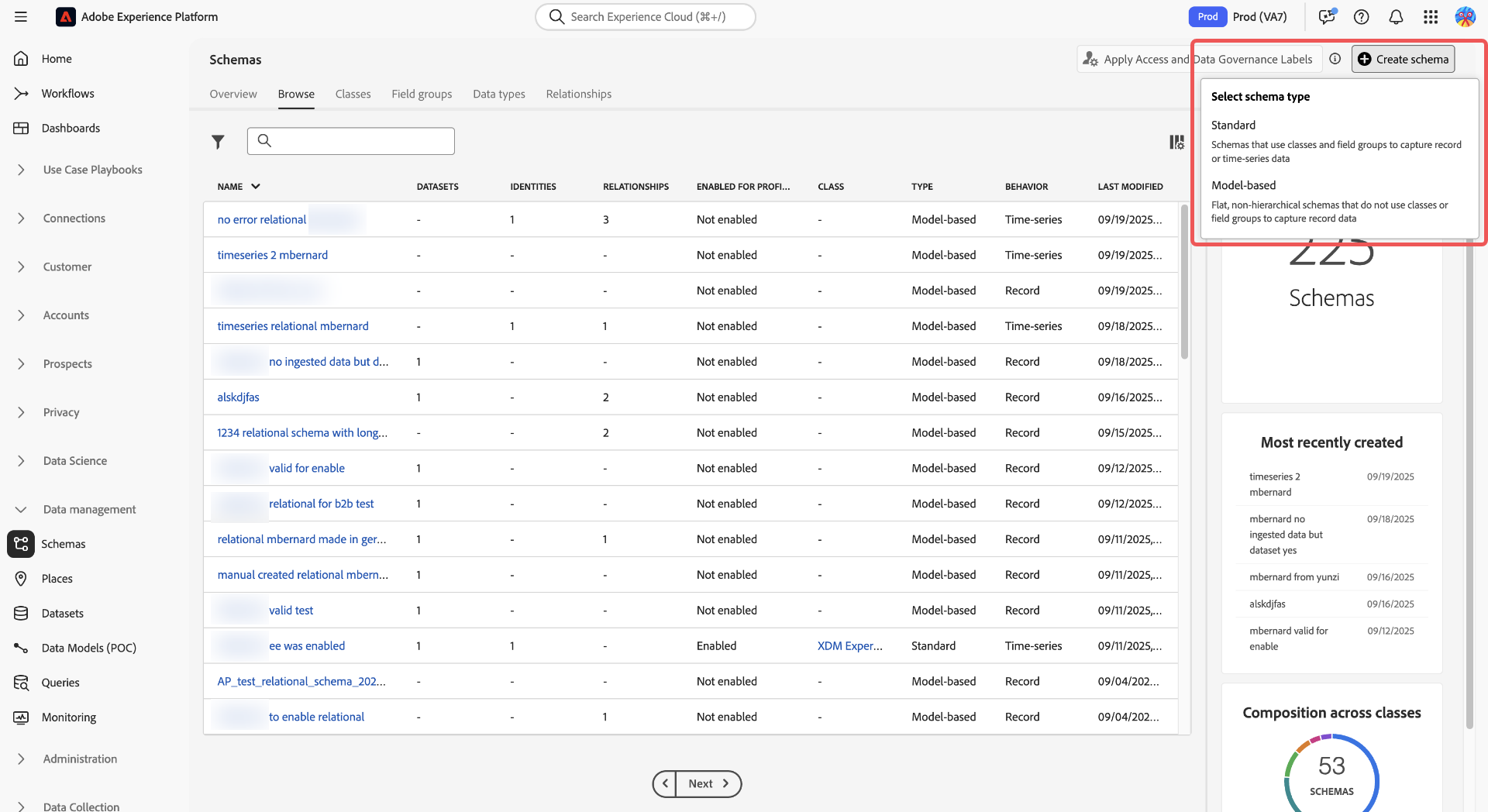Open Datasets from the sidebar
This screenshot has width=1488, height=812.
pyautogui.click(x=62, y=613)
